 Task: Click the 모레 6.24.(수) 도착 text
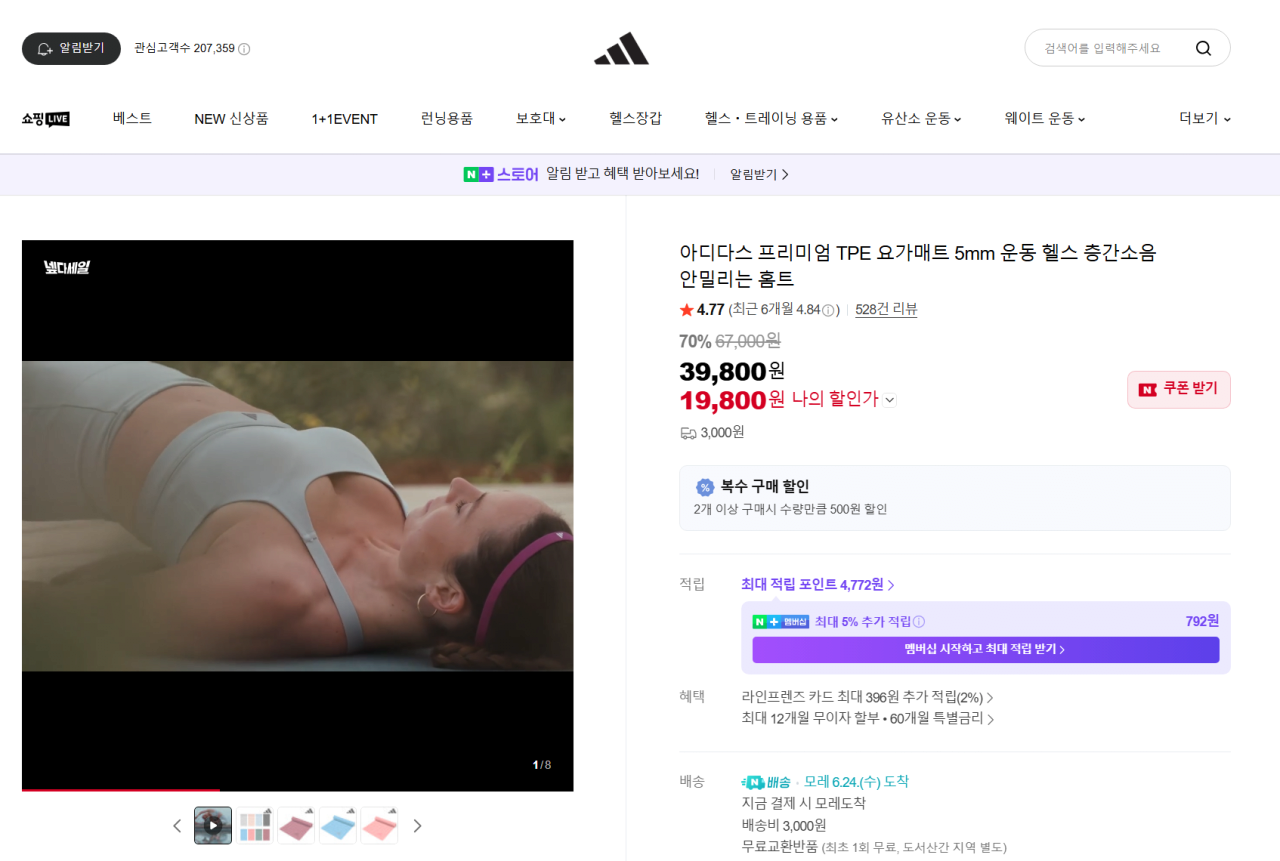pos(856,782)
